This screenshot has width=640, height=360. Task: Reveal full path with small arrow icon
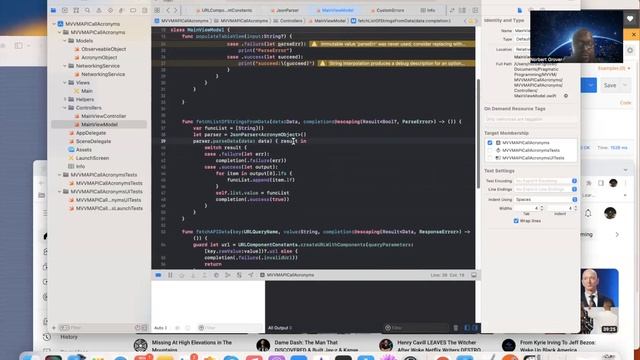(x=566, y=96)
